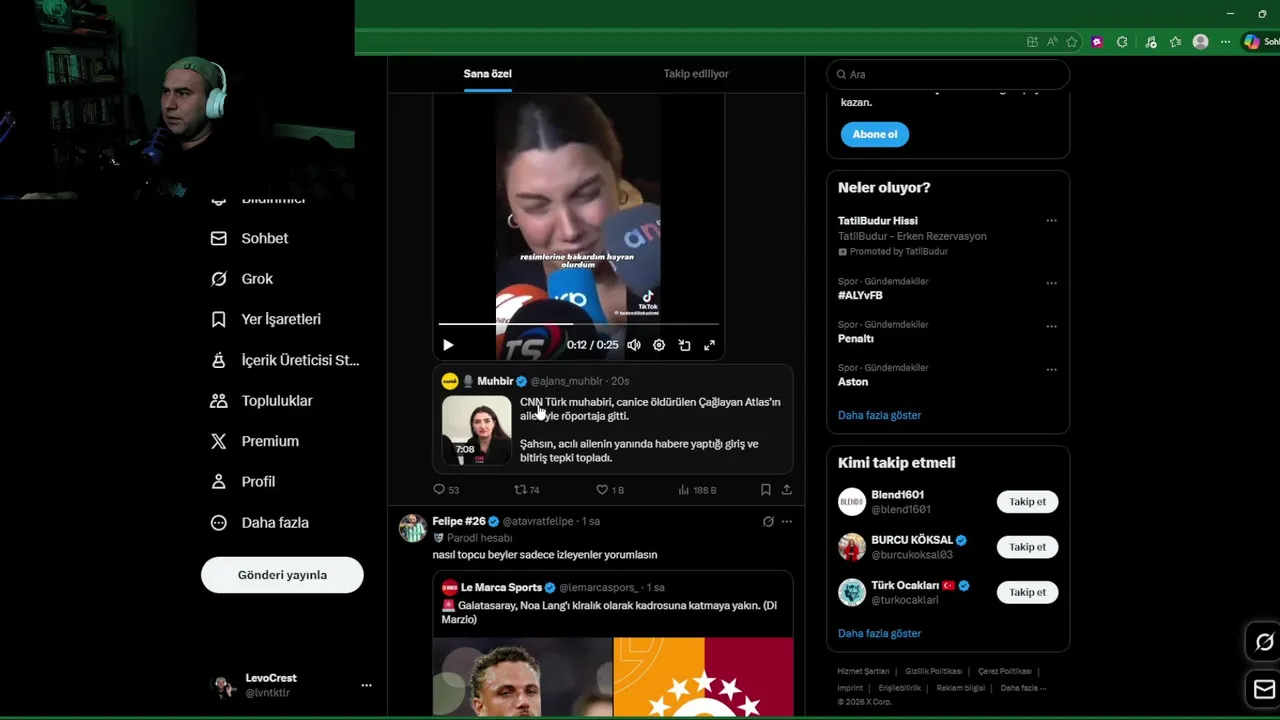Image resolution: width=1280 pixels, height=720 pixels.
Task: Open the Aston trending topic
Action: click(853, 382)
